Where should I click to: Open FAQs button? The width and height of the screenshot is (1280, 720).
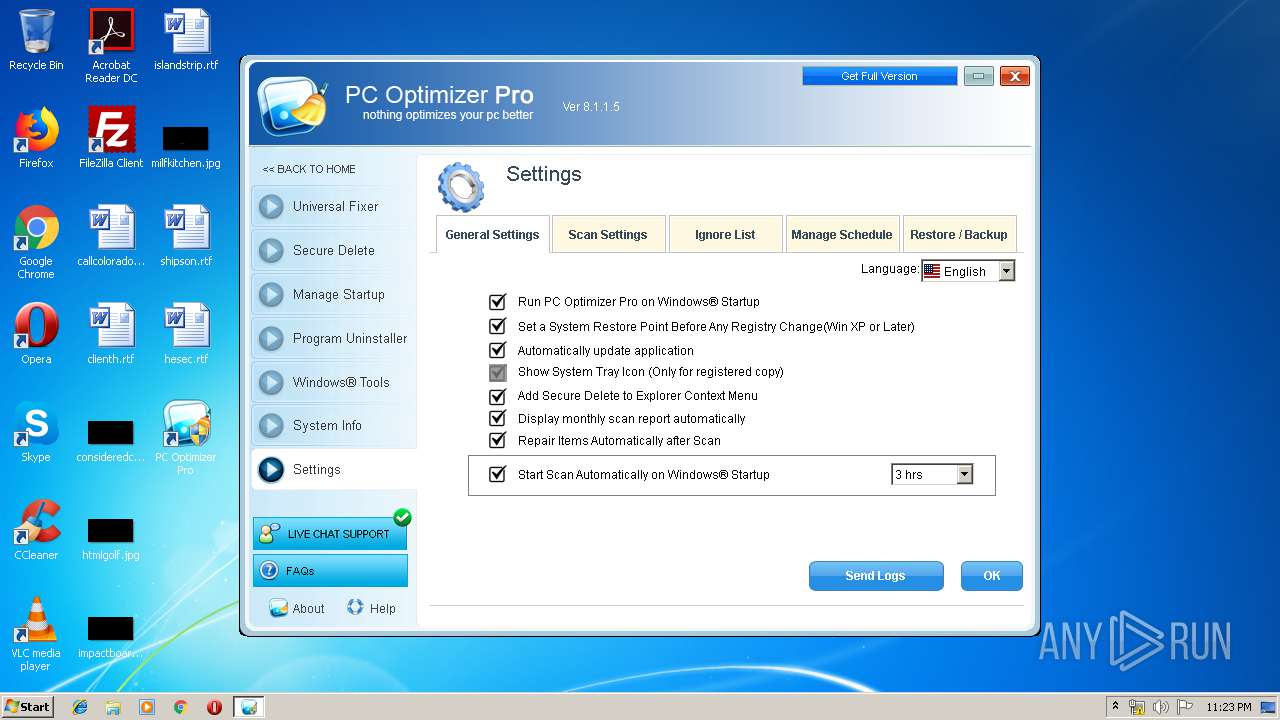[330, 571]
